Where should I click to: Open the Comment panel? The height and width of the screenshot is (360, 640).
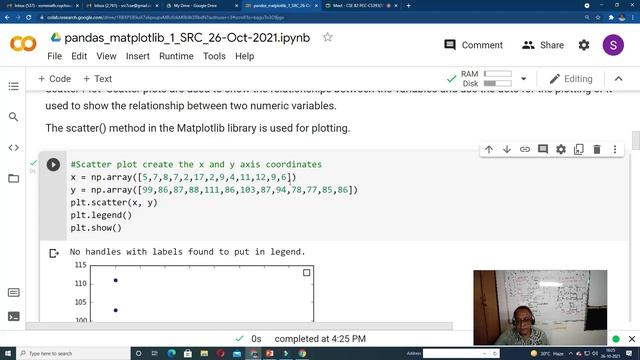[473, 45]
